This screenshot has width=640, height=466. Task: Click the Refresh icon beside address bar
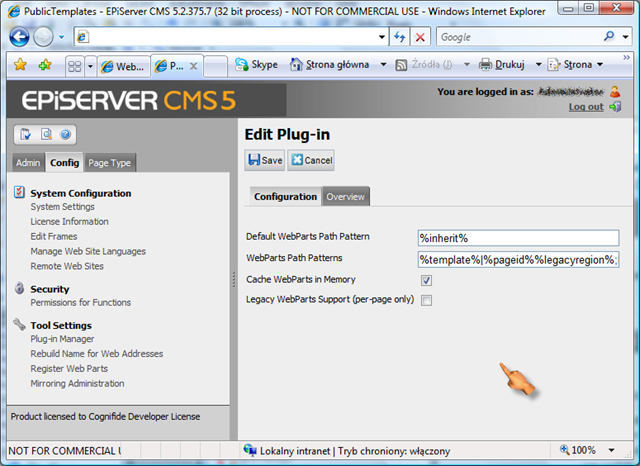[400, 37]
